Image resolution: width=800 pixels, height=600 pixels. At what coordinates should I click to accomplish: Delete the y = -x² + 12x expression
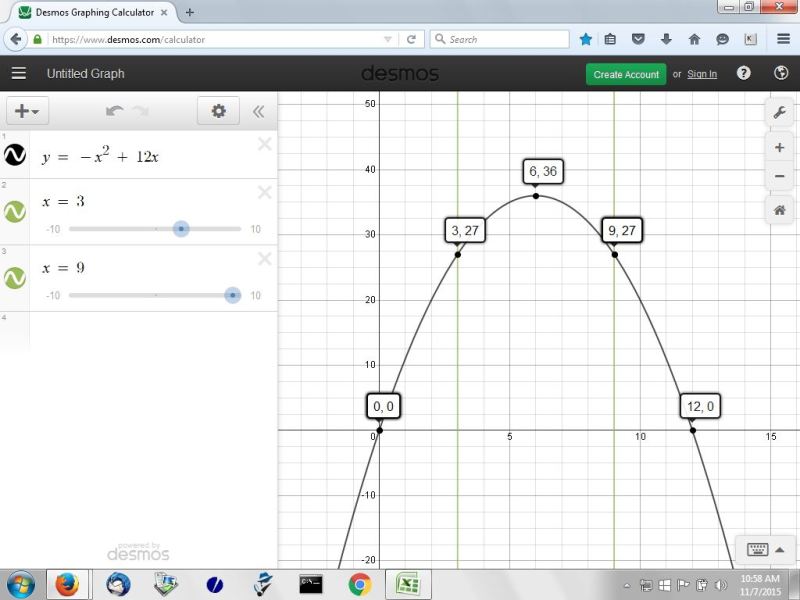[264, 144]
